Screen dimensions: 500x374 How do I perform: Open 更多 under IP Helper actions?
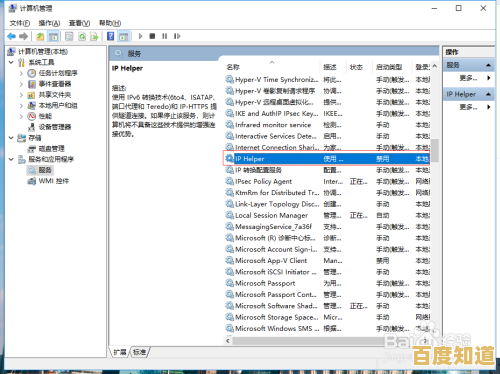[x=469, y=107]
